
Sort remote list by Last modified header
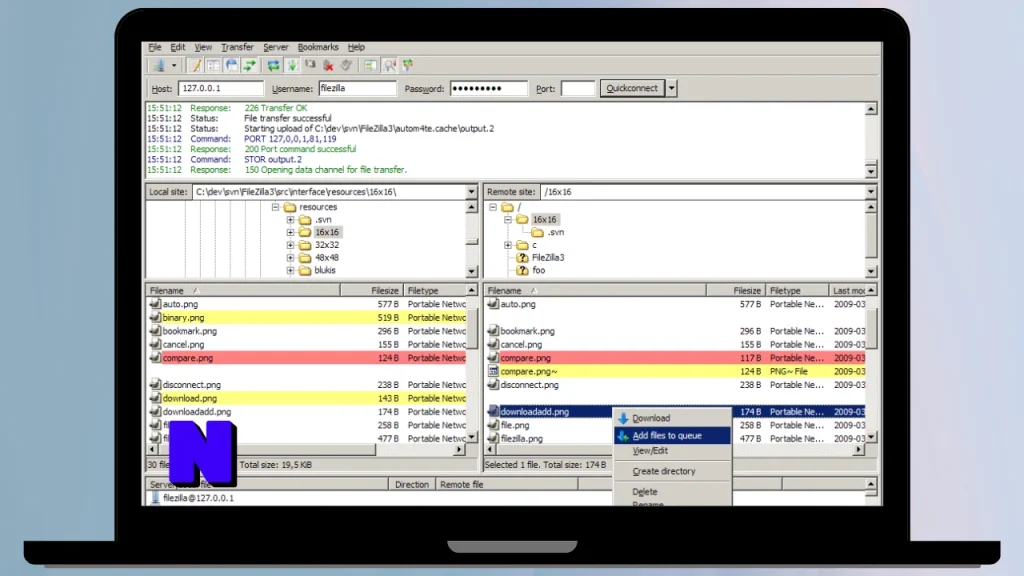point(848,291)
